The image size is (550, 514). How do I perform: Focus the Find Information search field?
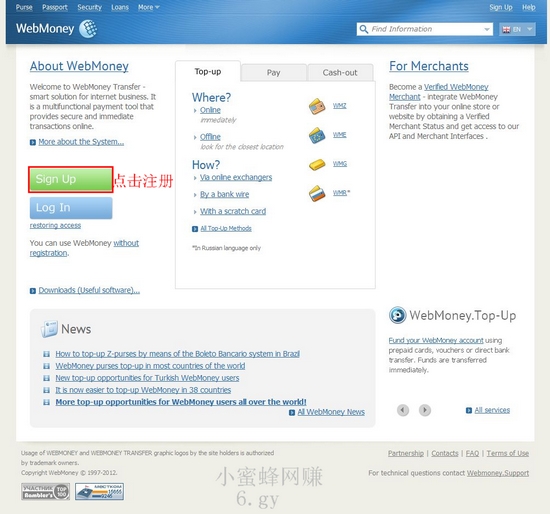pos(425,29)
